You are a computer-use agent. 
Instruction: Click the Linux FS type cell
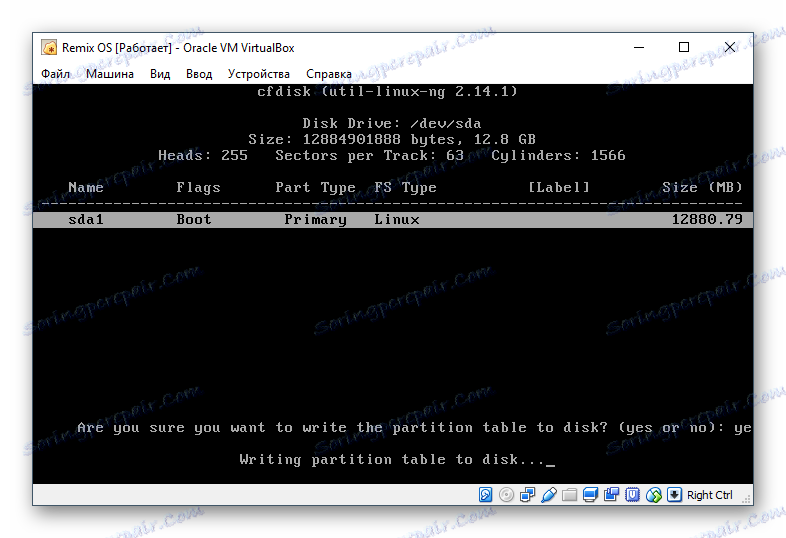397,220
